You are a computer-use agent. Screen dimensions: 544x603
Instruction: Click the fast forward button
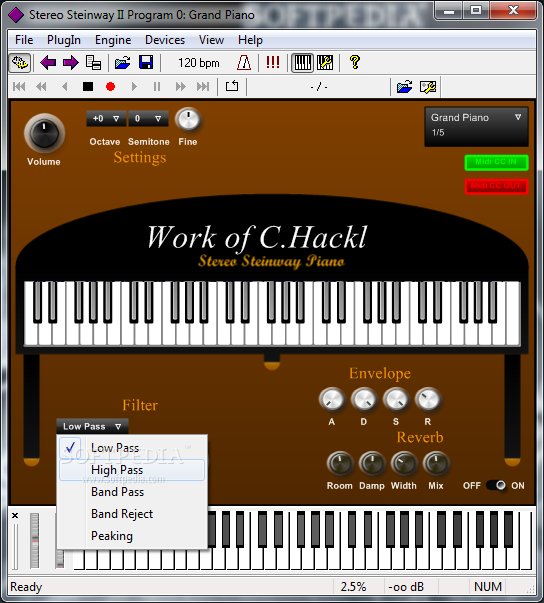180,87
